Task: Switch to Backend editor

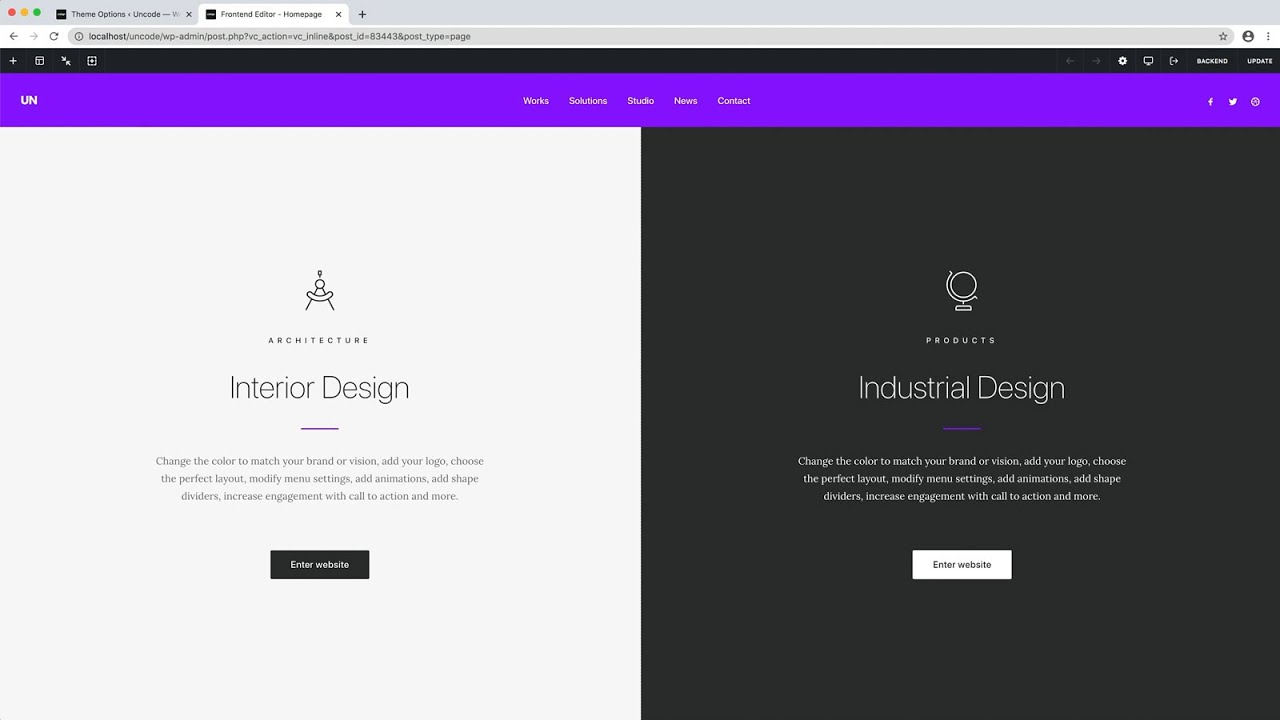Action: [x=1212, y=61]
